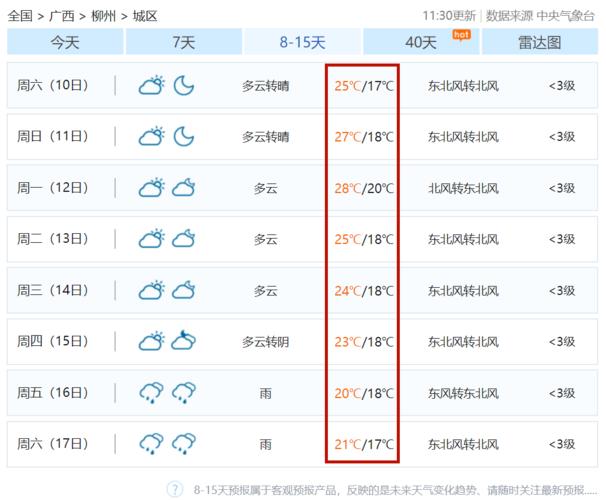Image resolution: width=606 pixels, height=500 pixels.
Task: Click daytime rain icon for 周六（17日）
Action: (x=152, y=444)
